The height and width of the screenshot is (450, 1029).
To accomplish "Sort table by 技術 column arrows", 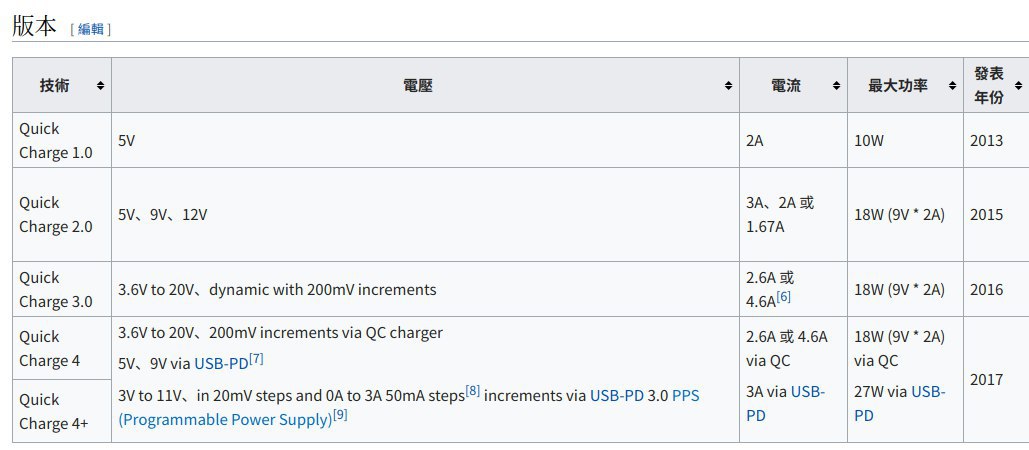I will click(100, 85).
